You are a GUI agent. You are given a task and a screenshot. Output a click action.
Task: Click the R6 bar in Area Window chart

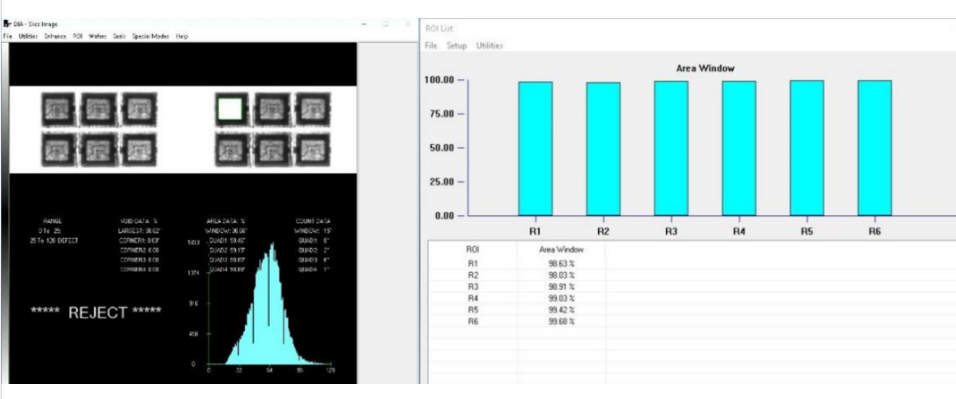click(x=875, y=148)
